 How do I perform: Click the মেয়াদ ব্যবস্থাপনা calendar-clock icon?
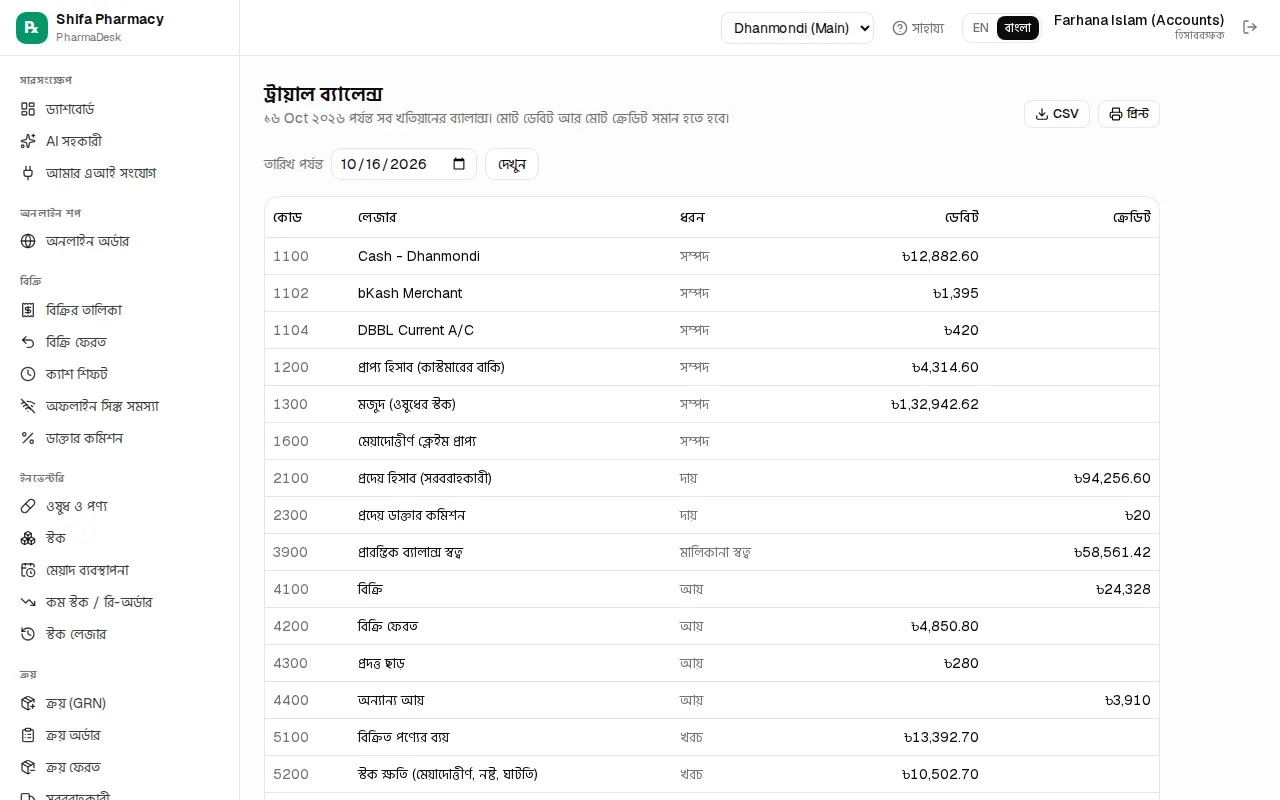(x=28, y=570)
